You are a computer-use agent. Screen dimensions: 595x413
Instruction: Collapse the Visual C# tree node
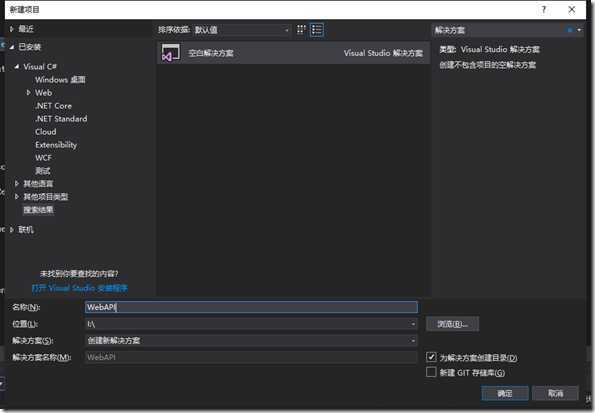(17, 66)
